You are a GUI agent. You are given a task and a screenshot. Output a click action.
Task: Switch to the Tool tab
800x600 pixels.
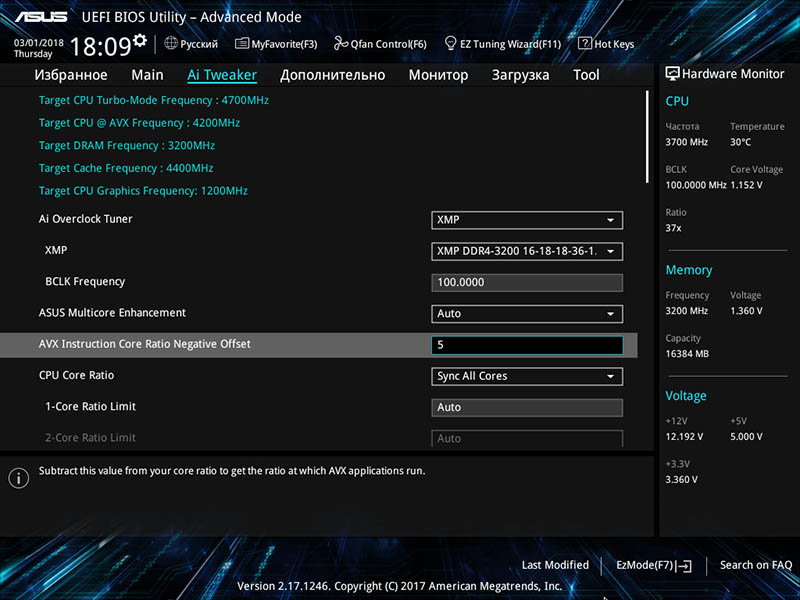point(586,75)
